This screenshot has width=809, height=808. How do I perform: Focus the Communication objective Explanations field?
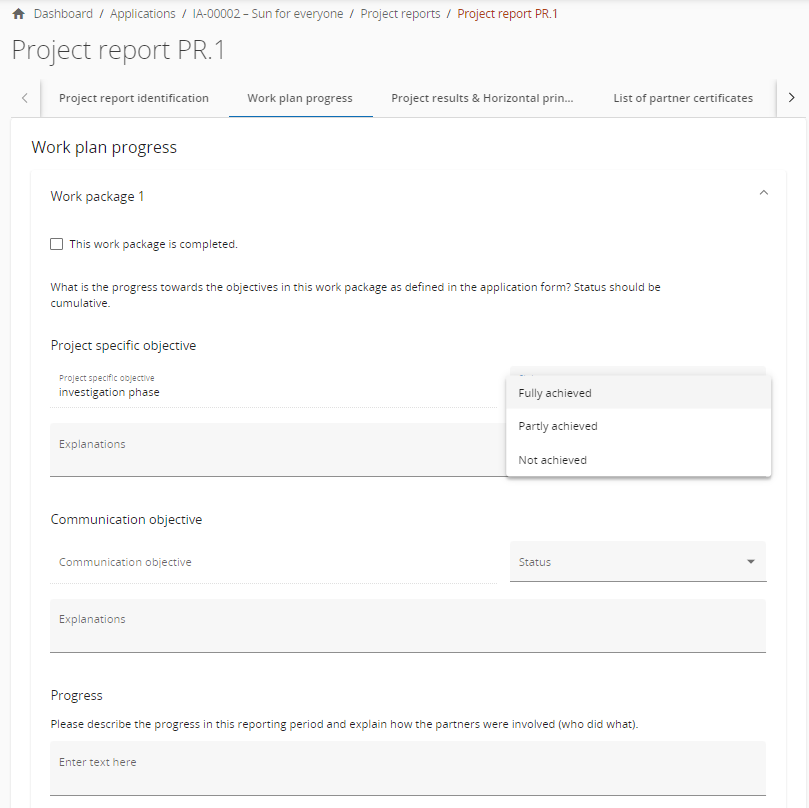(408, 625)
